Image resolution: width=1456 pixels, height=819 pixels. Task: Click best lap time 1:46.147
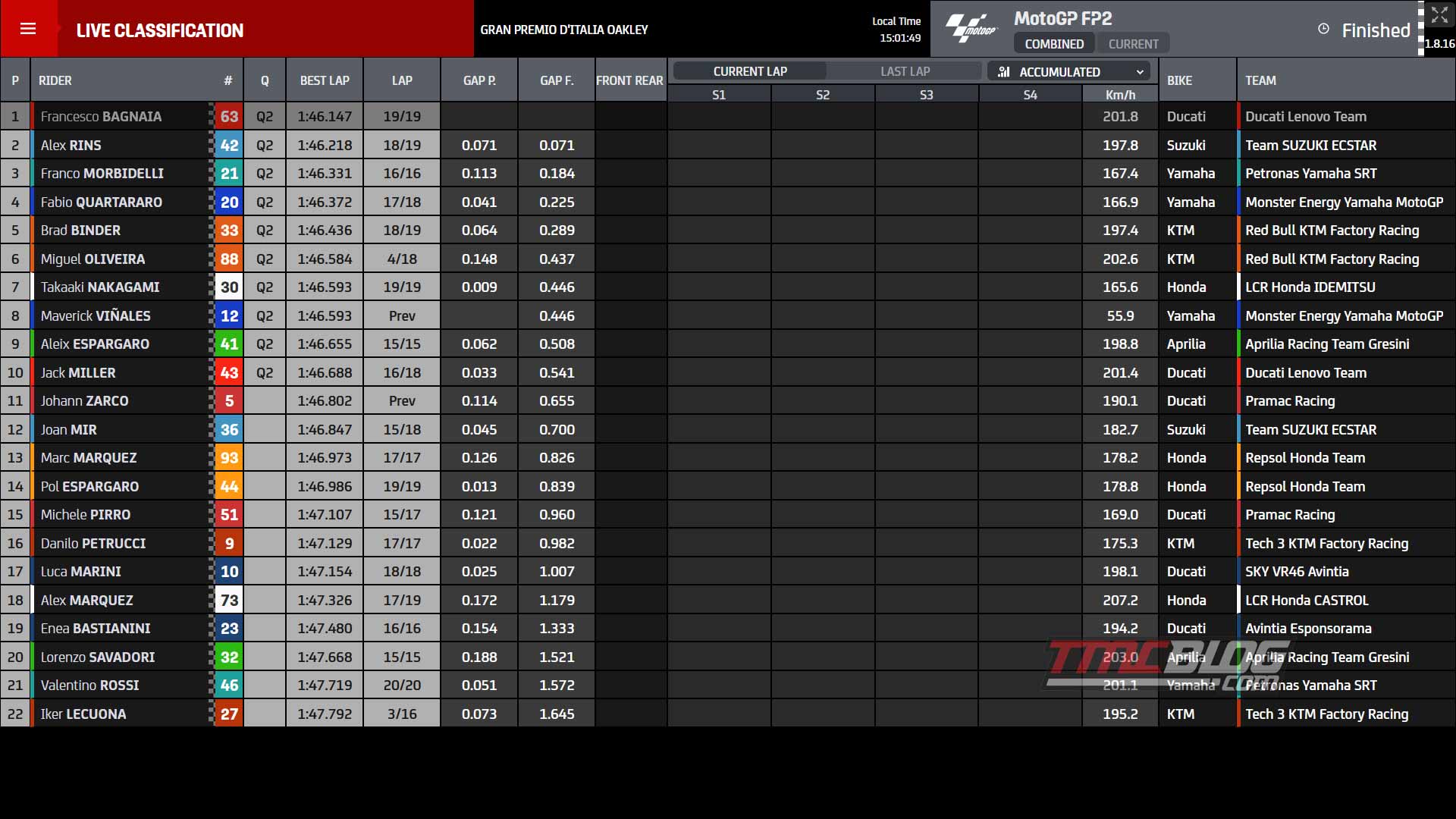pyautogui.click(x=325, y=117)
